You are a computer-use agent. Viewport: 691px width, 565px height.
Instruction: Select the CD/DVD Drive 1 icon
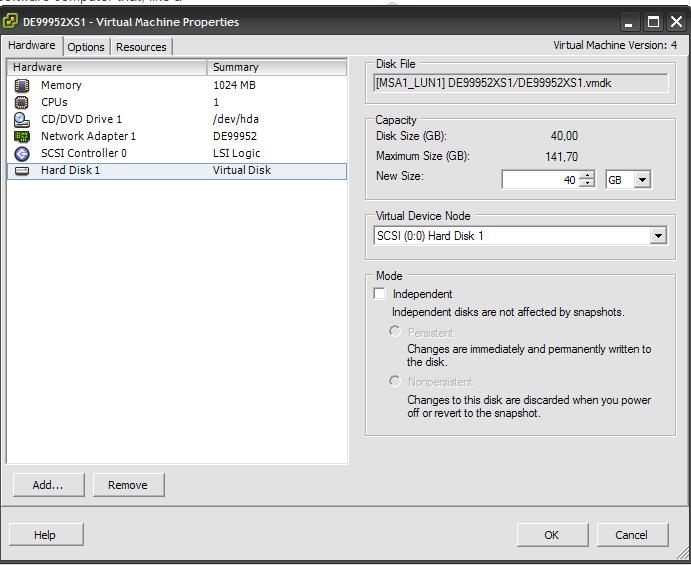click(x=22, y=119)
